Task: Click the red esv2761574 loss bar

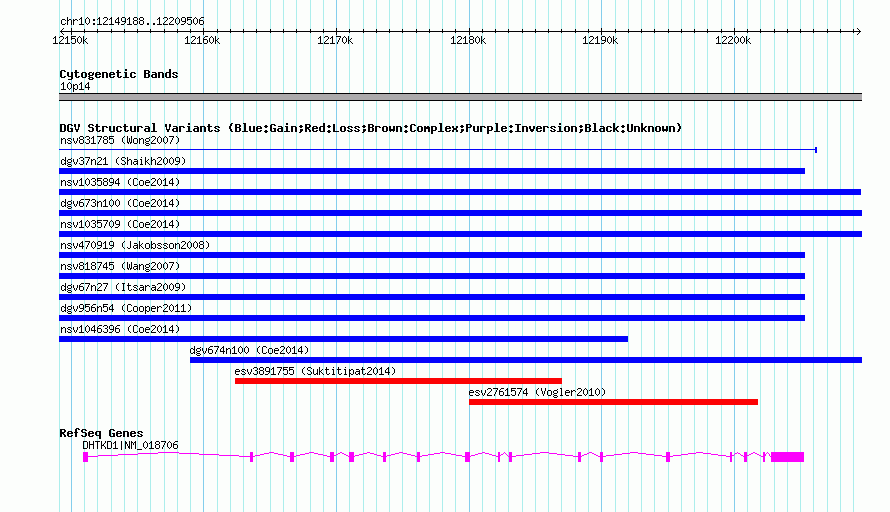Action: pos(614,402)
